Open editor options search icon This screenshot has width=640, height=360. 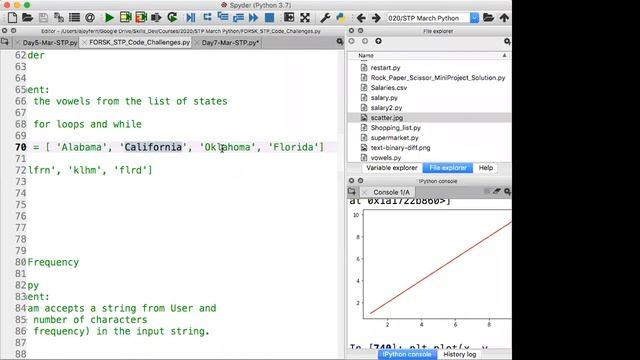340,42
